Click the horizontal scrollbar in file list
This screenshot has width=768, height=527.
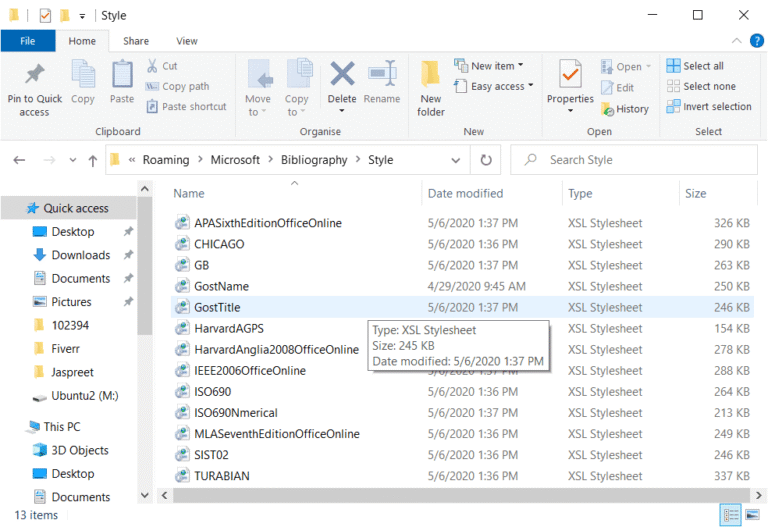460,495
